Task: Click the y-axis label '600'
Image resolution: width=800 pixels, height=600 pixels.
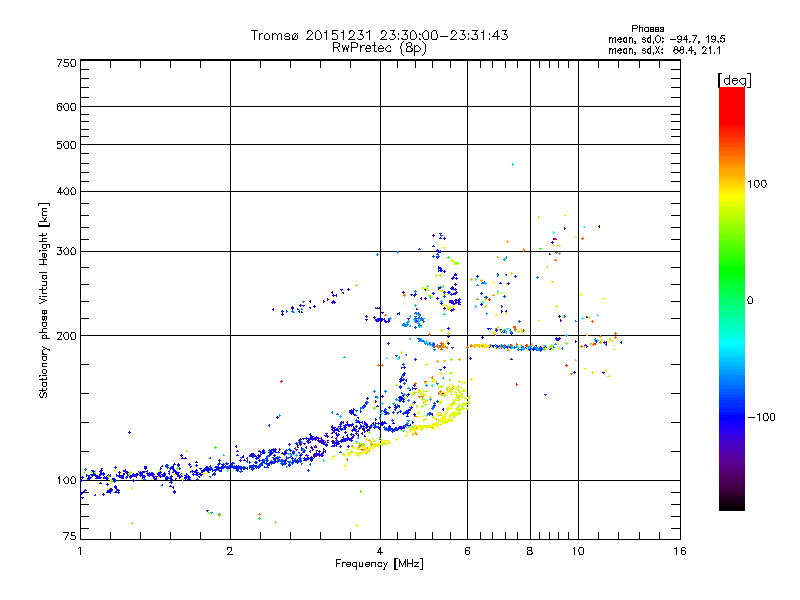Action: pos(66,107)
